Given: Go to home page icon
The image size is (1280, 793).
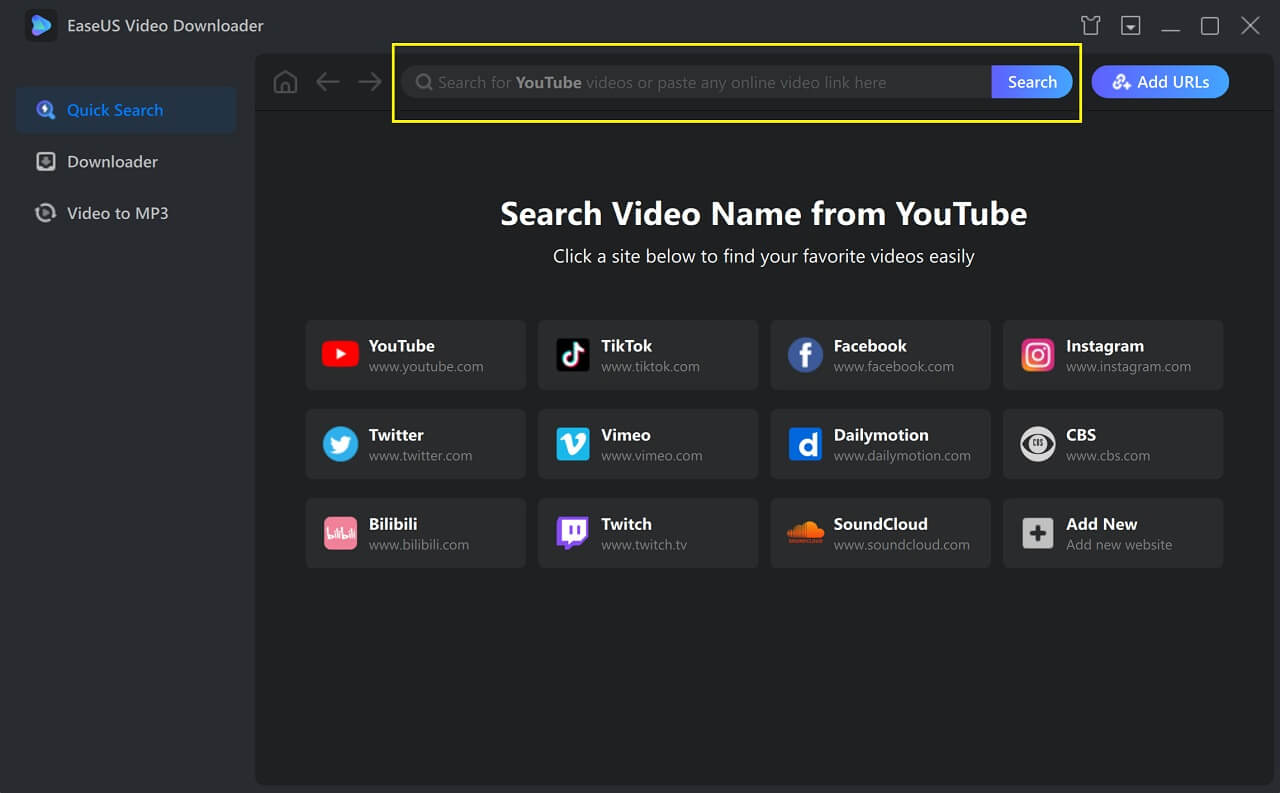Looking at the screenshot, I should [x=286, y=82].
